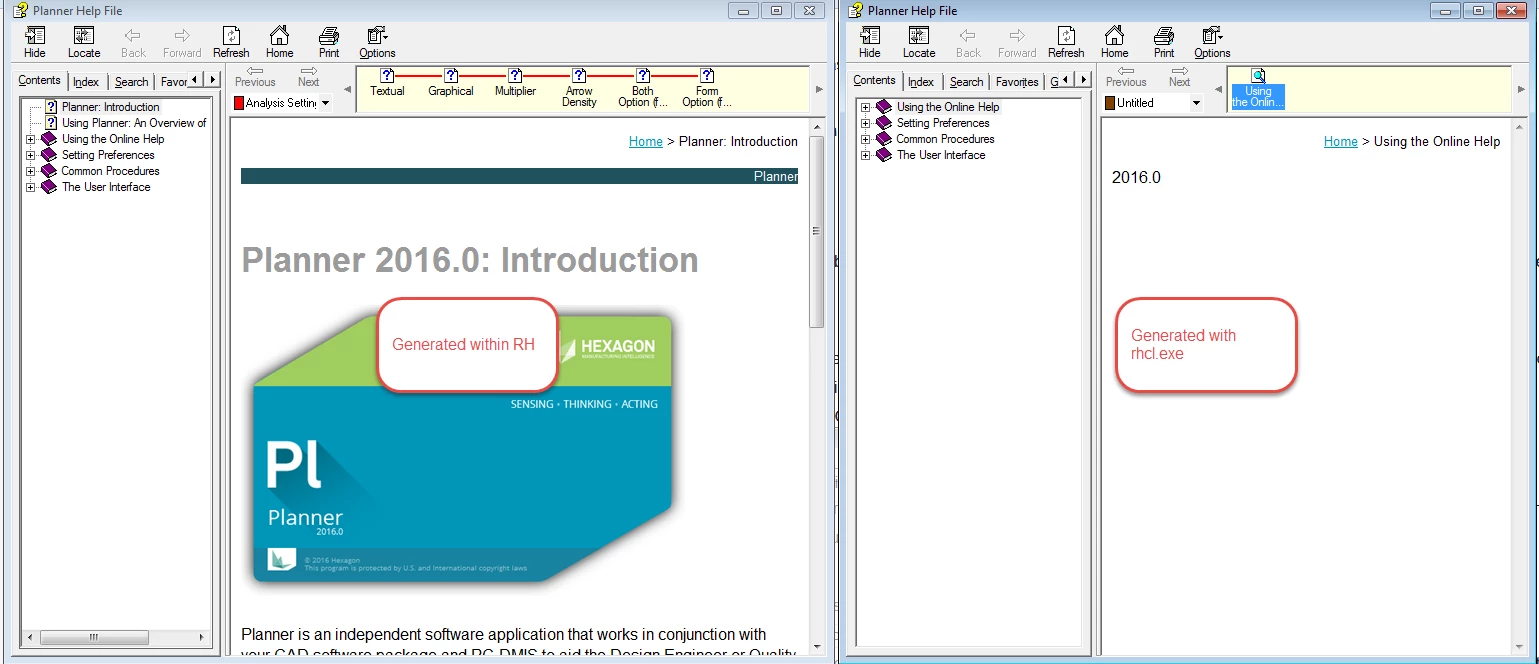Open the Arrow Density browse sequence topic
Viewport: 1539px width, 664px height.
[579, 88]
